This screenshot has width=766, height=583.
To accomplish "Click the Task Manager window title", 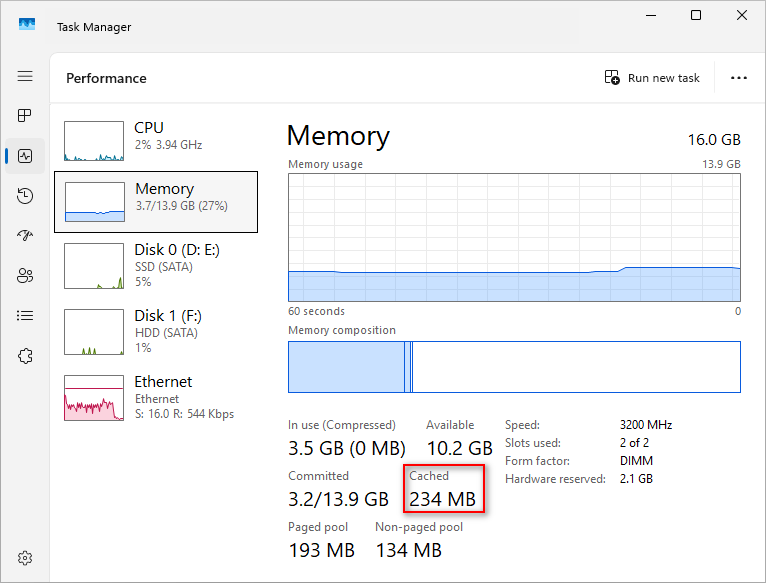I will coord(94,27).
